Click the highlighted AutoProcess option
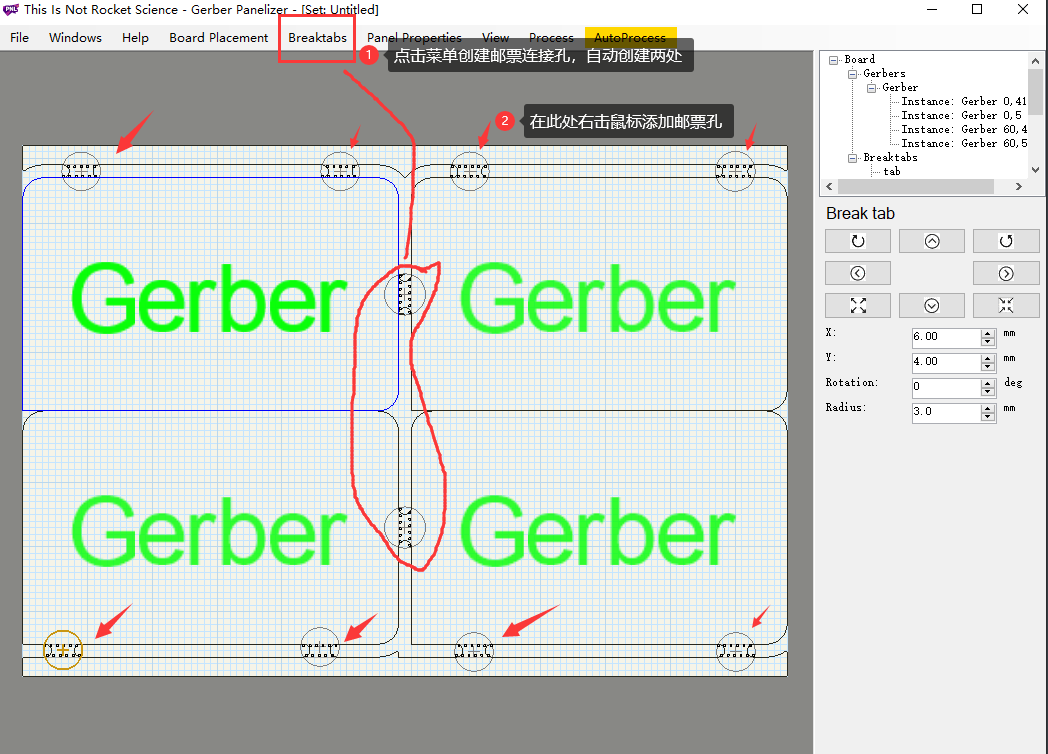The image size is (1048, 754). point(630,37)
